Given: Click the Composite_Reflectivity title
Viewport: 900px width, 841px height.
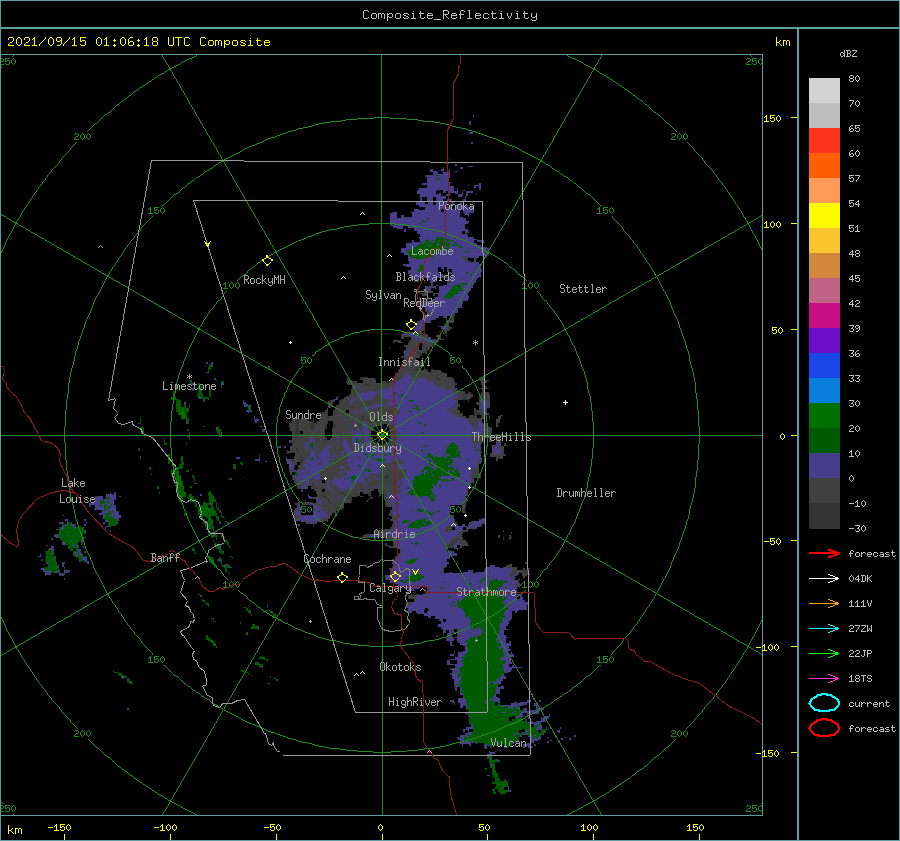Looking at the screenshot, I should pyautogui.click(x=449, y=15).
